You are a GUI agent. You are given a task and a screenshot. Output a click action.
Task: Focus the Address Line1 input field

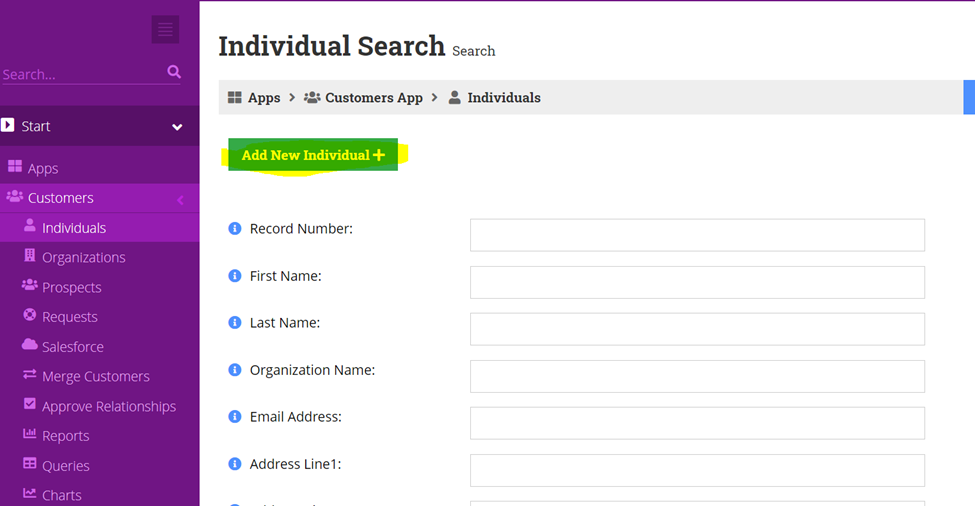click(697, 470)
